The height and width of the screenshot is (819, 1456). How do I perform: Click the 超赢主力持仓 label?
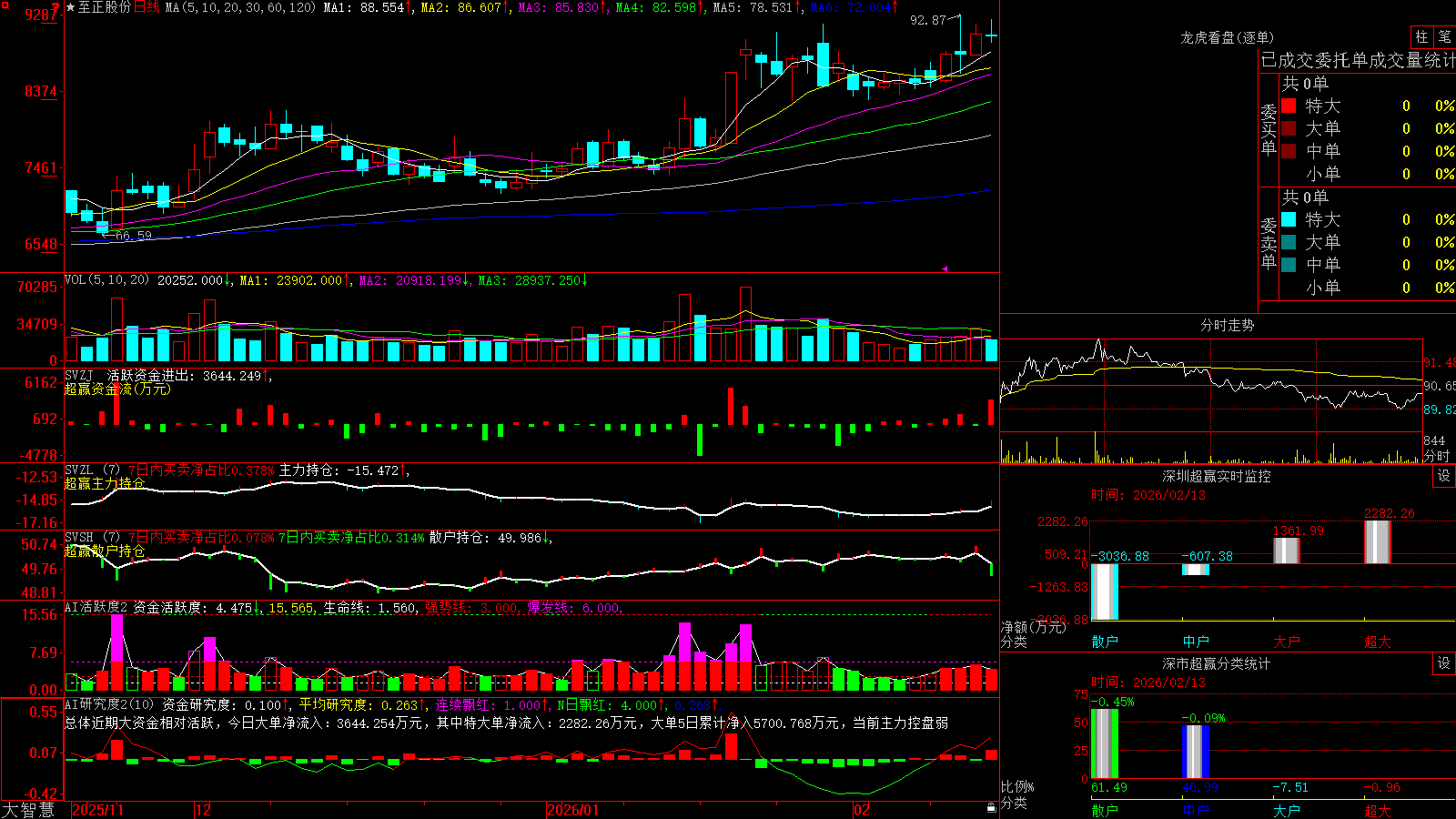(x=105, y=483)
